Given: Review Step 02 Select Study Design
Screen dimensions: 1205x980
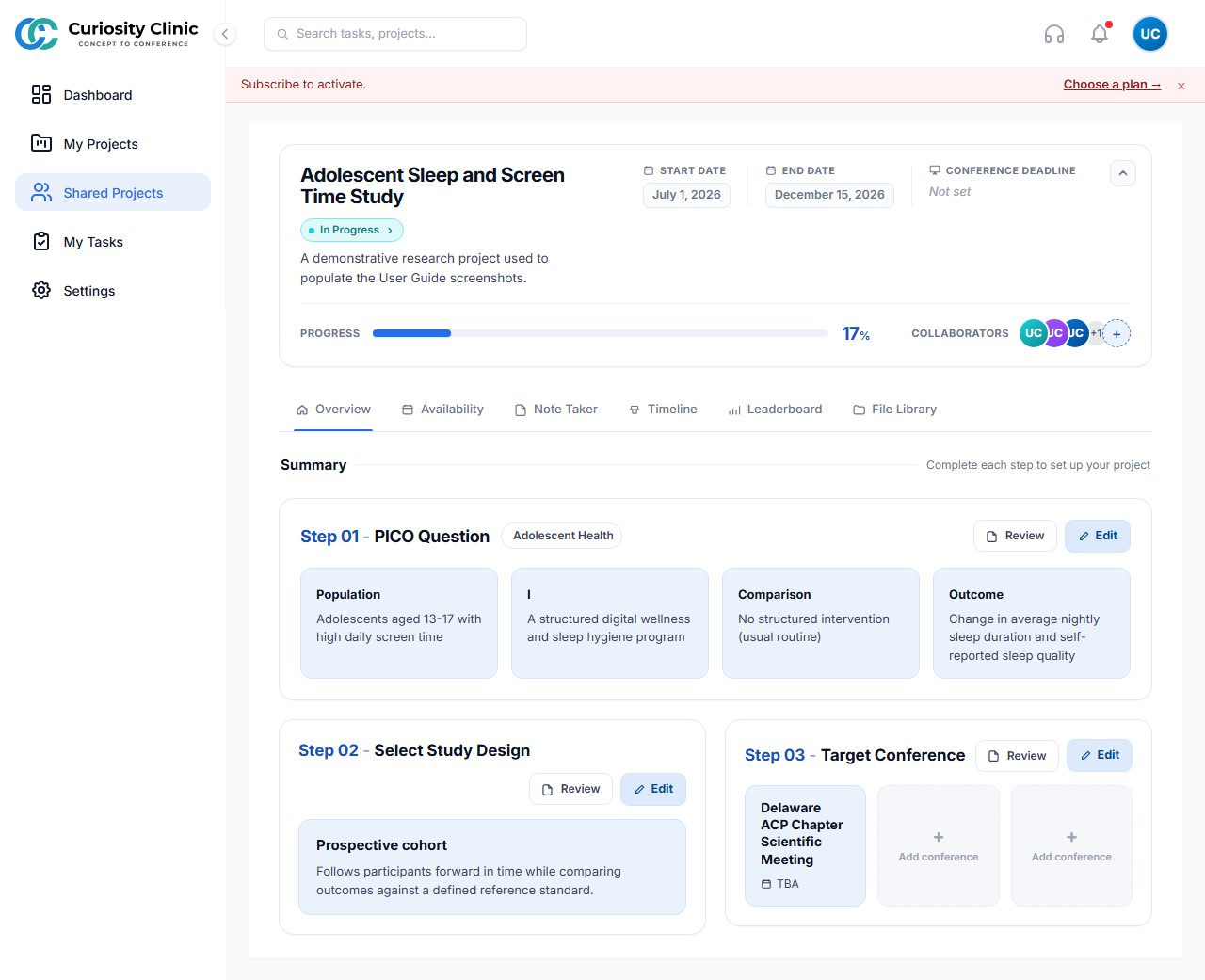Looking at the screenshot, I should (x=570, y=789).
